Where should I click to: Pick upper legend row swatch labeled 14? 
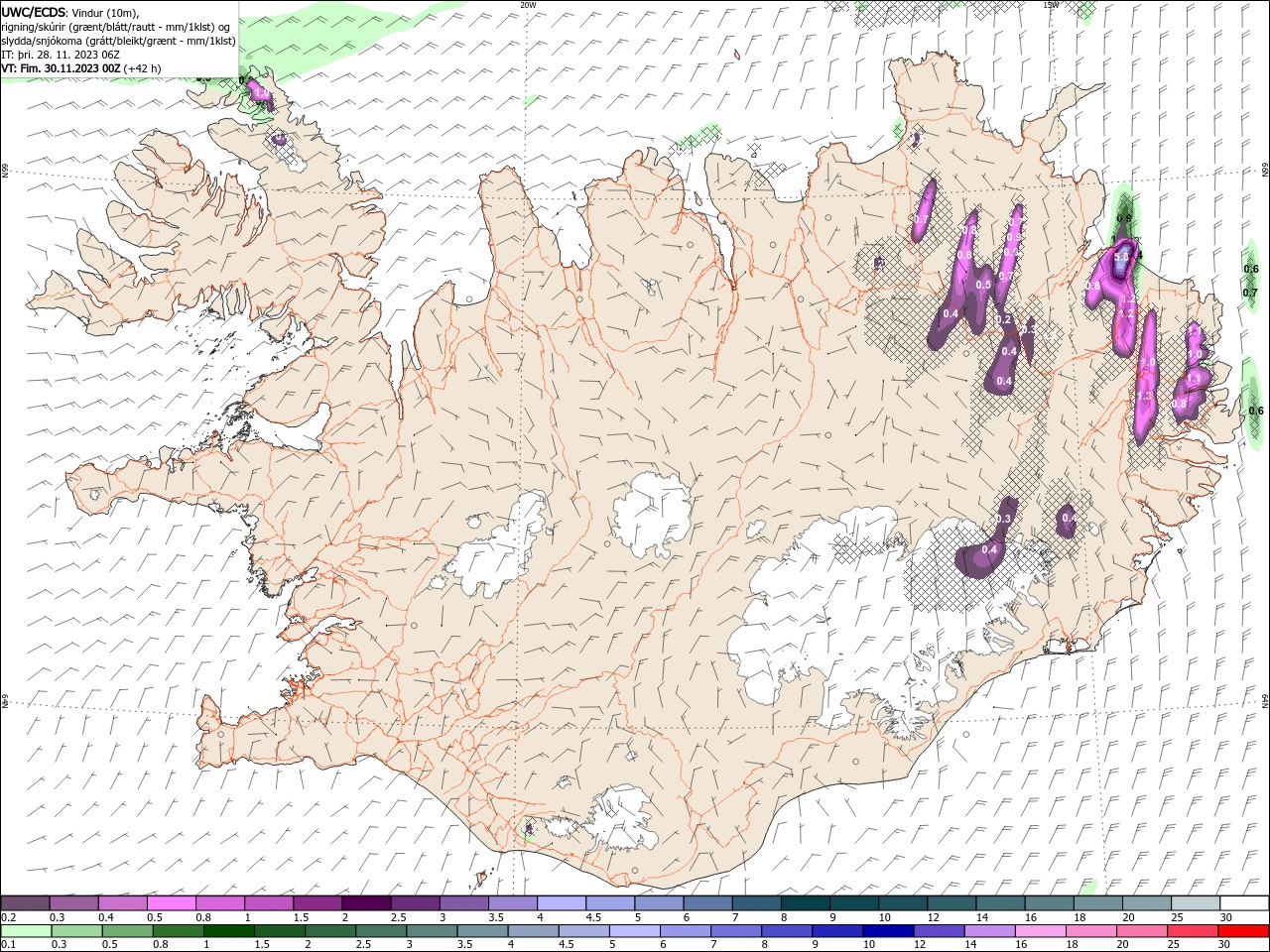pyautogui.click(x=1001, y=903)
